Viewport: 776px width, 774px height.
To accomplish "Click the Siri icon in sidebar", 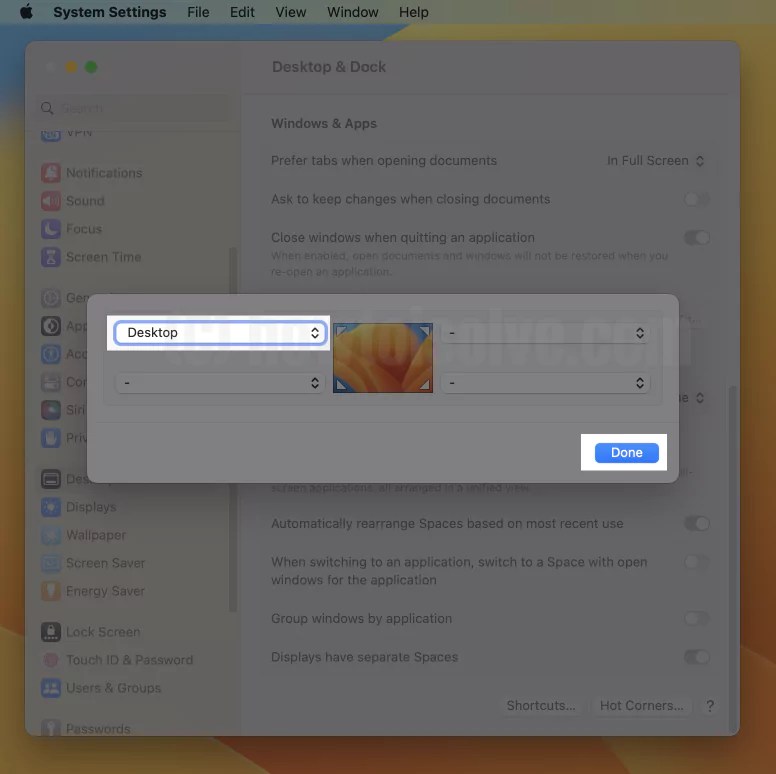I will coord(50,410).
